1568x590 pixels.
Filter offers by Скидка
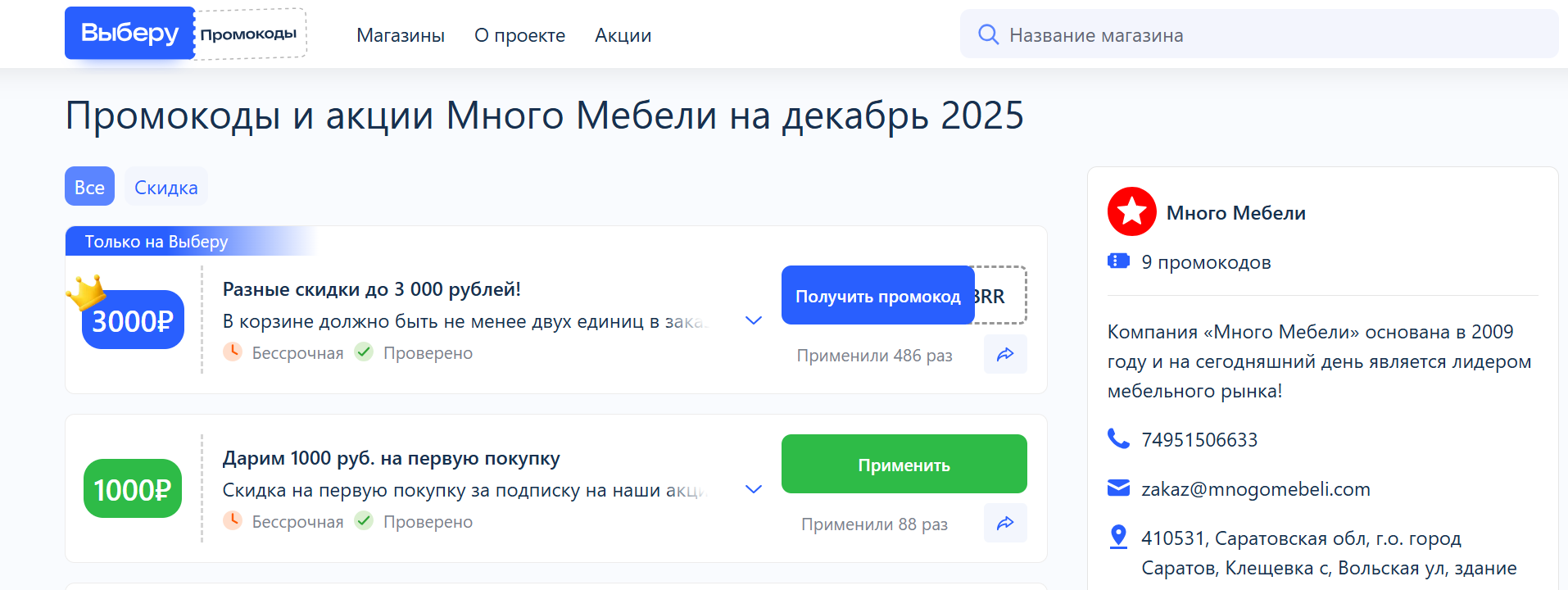166,187
